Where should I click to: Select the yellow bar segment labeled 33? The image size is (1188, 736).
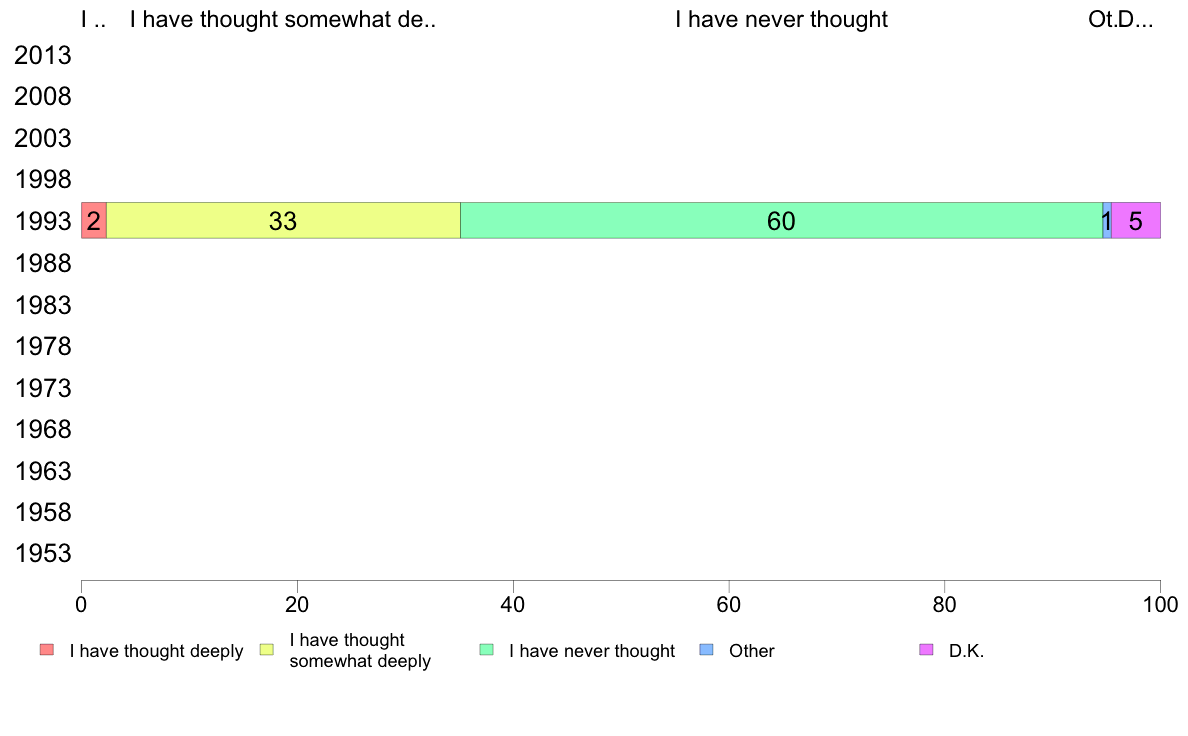(283, 221)
